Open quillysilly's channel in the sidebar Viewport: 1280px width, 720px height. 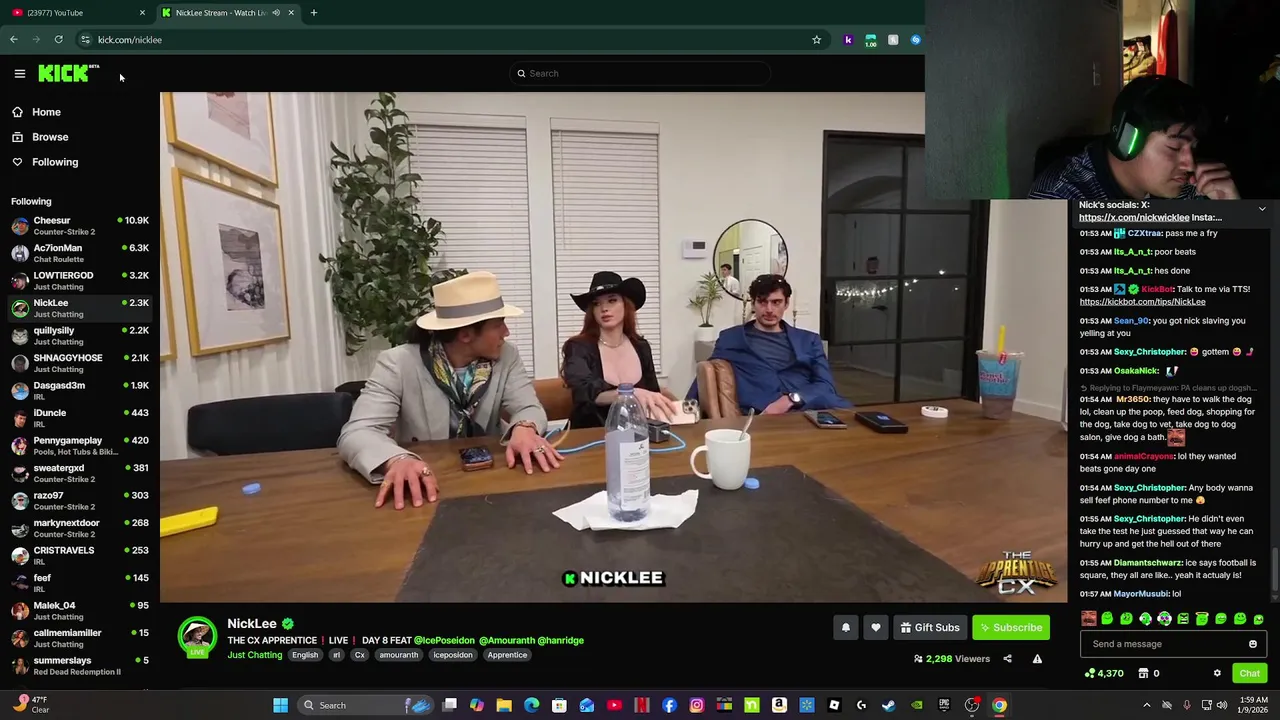[x=80, y=336]
